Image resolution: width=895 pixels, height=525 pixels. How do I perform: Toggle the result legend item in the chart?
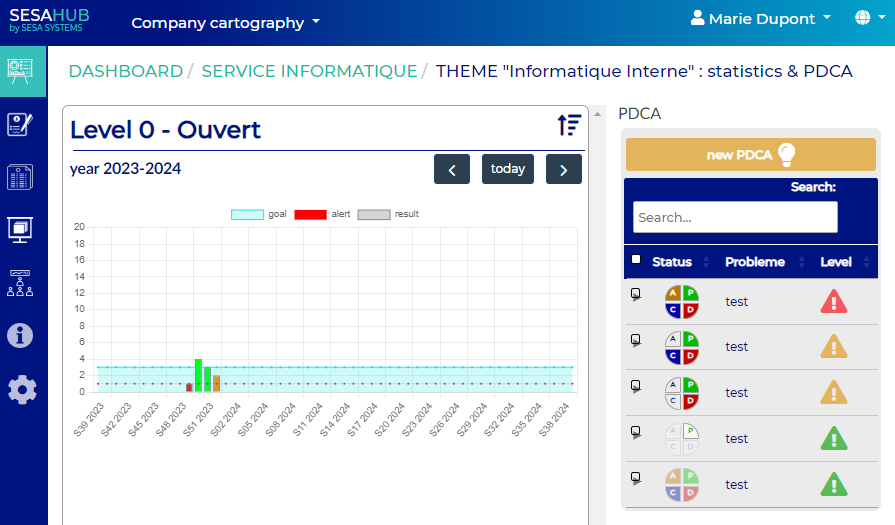tap(388, 214)
